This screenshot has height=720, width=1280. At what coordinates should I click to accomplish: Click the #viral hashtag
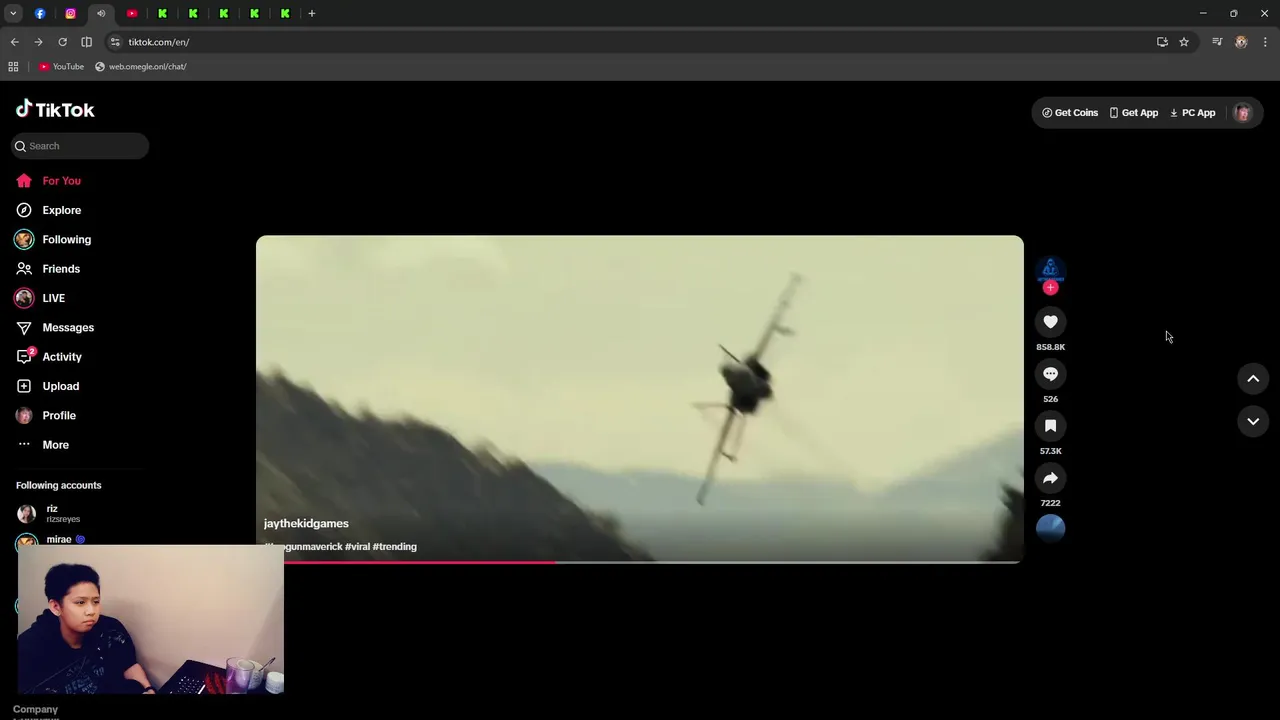click(358, 547)
